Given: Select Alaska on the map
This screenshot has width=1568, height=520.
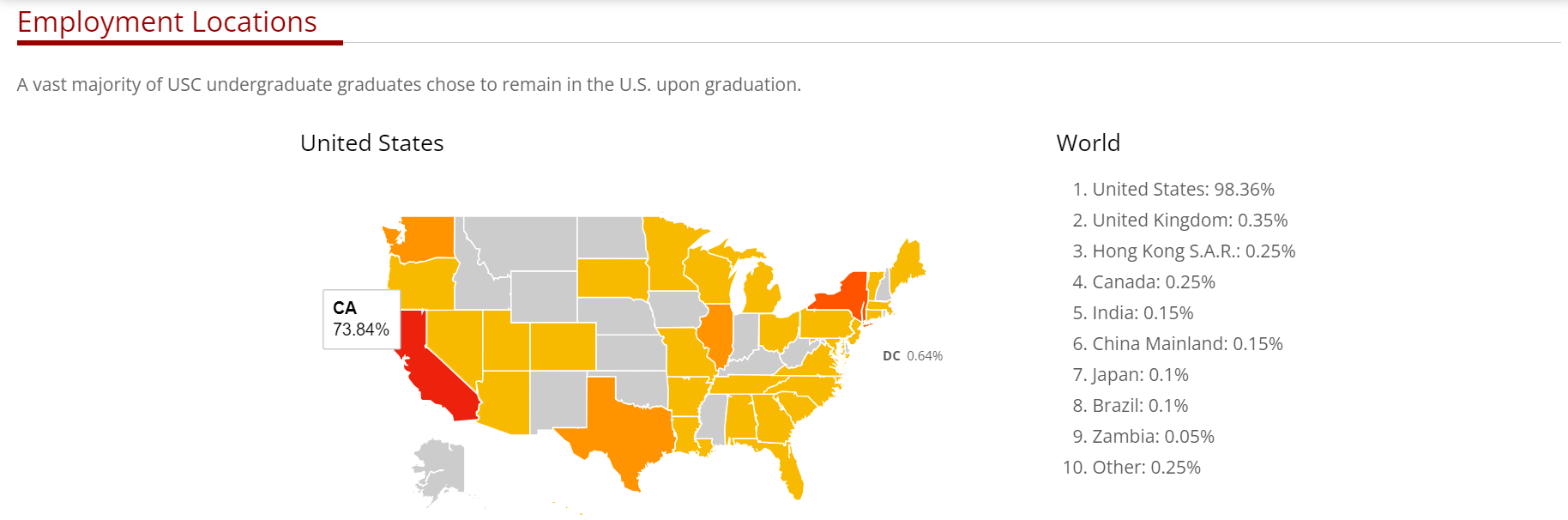Looking at the screenshot, I should click(x=439, y=470).
